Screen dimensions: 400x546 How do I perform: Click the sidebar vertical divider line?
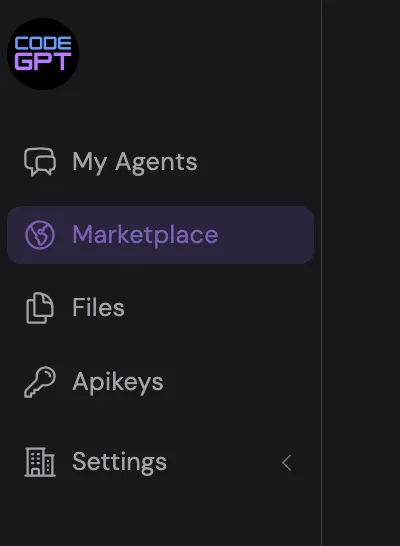(321, 273)
